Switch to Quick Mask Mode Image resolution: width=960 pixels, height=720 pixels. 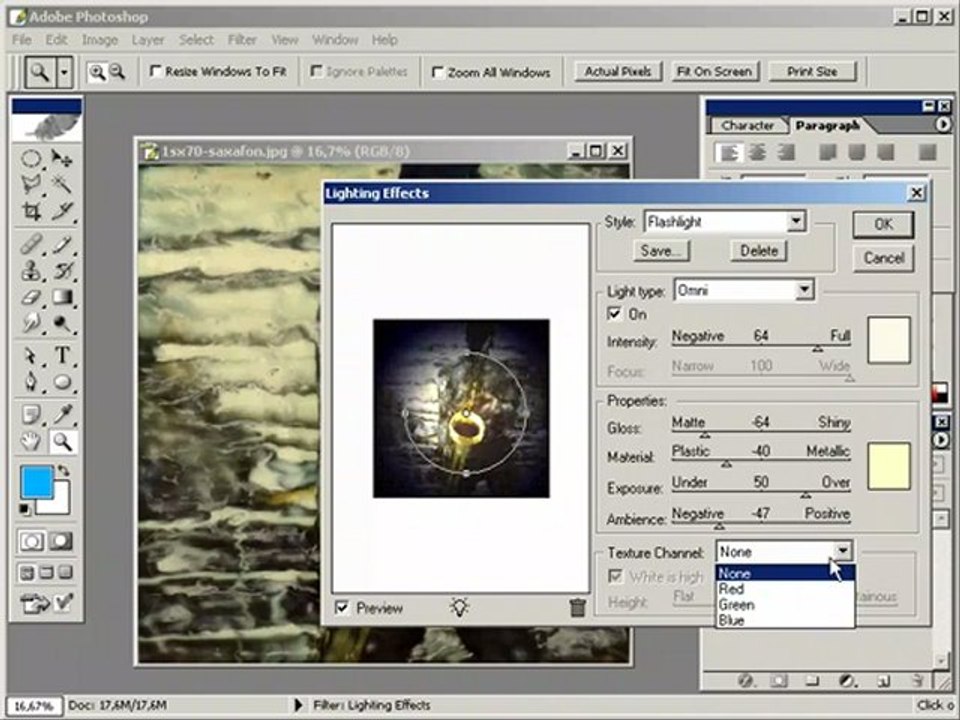click(x=61, y=541)
